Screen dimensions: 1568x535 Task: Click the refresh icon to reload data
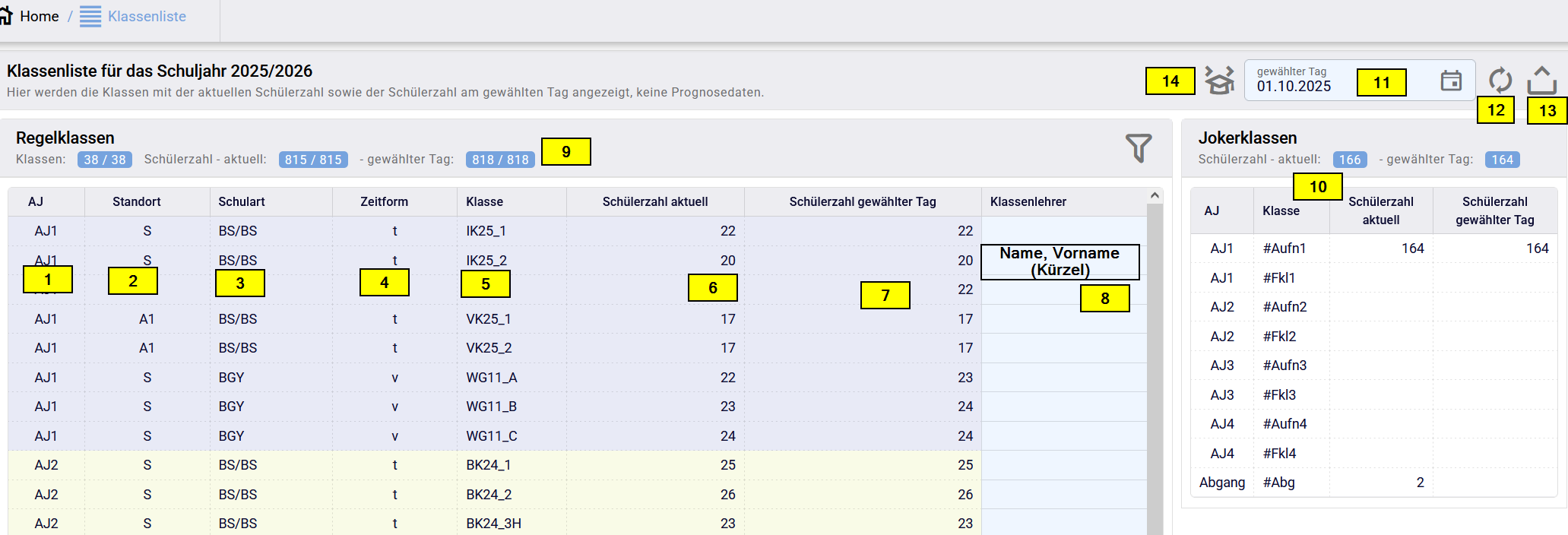[x=1500, y=80]
